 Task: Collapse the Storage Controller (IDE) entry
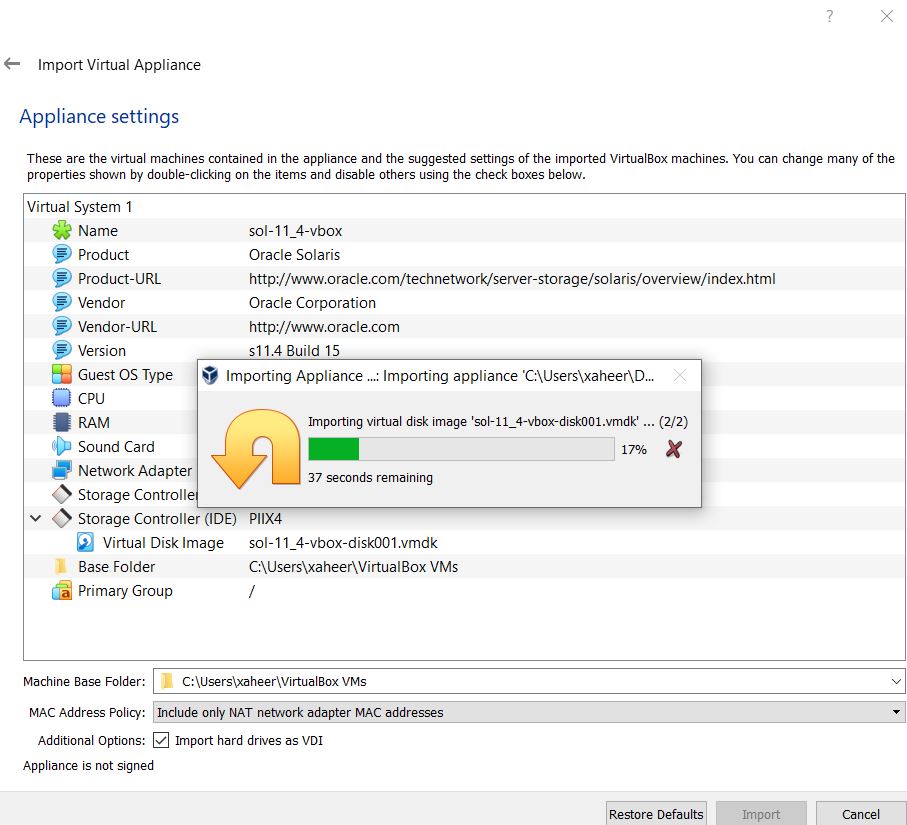[35, 518]
